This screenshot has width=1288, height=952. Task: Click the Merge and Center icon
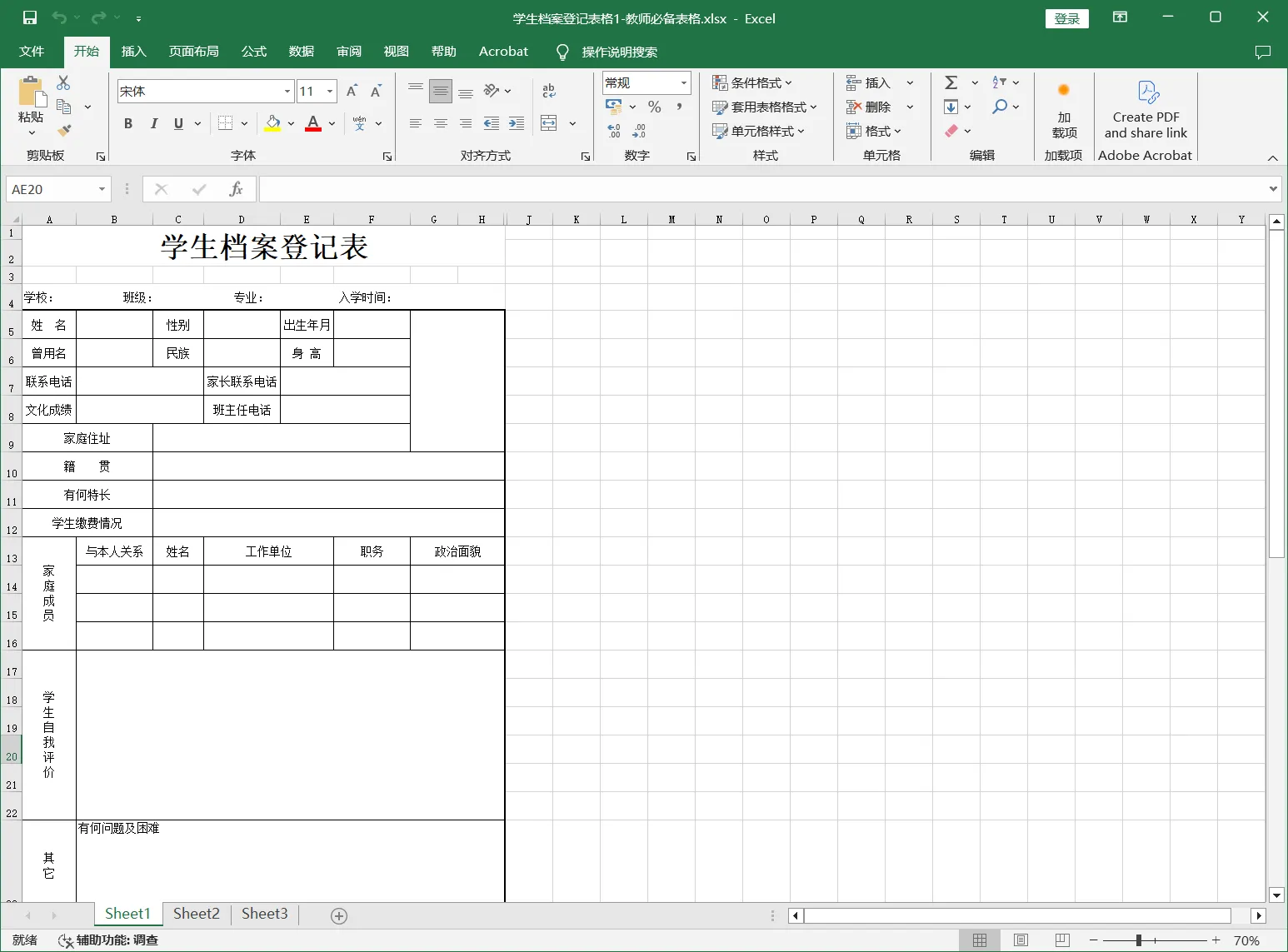(549, 123)
